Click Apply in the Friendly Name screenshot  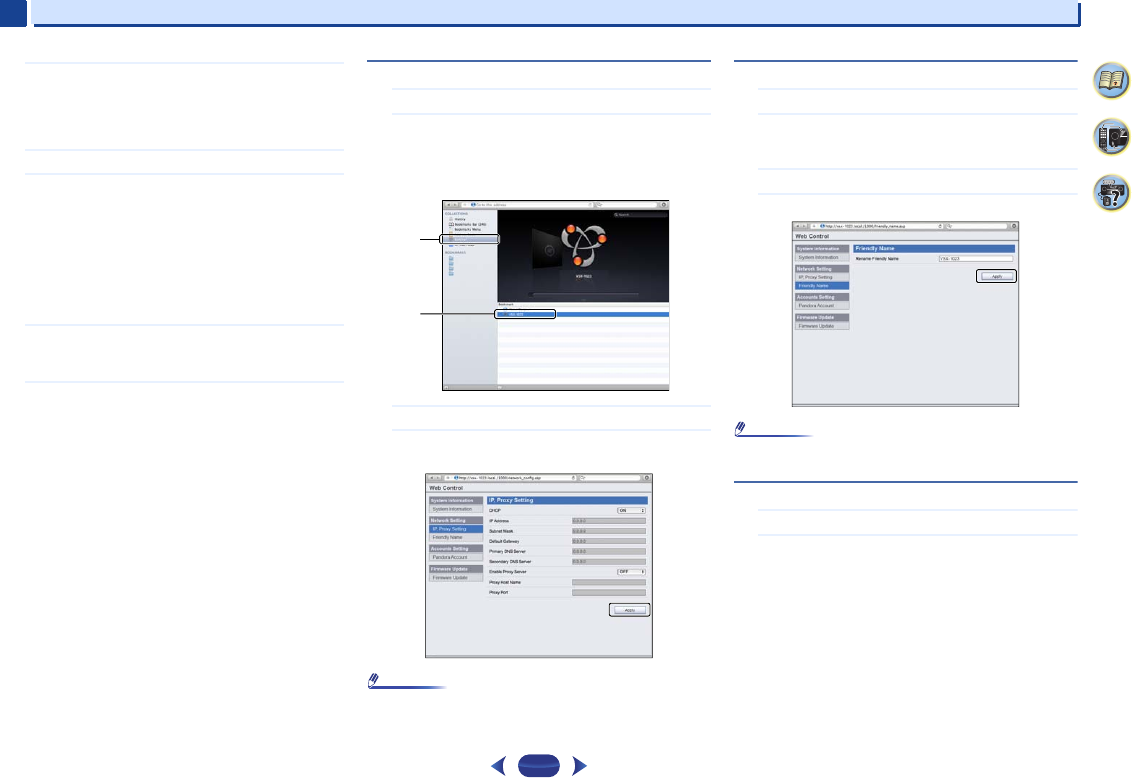coord(997,276)
